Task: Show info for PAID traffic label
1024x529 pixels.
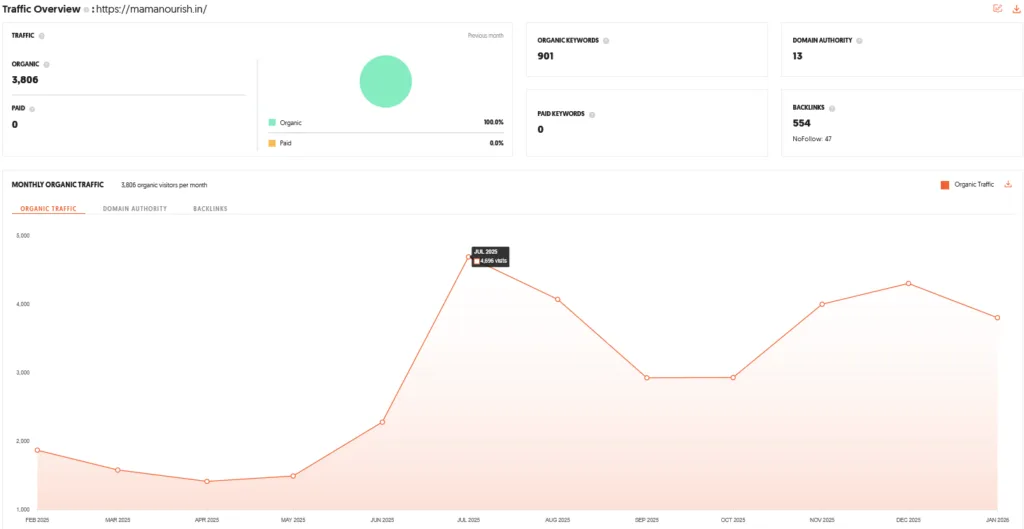Action: point(32,109)
